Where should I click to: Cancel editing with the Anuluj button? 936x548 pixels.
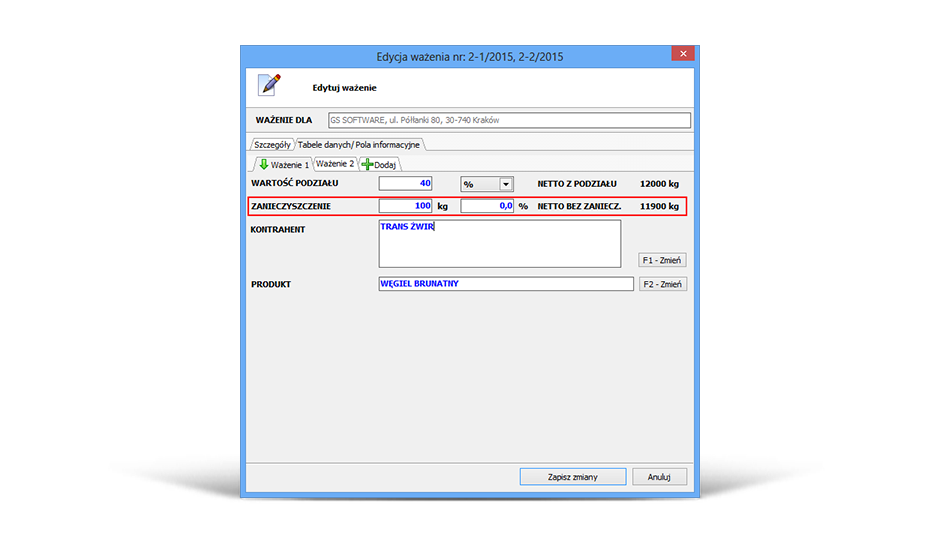(658, 477)
